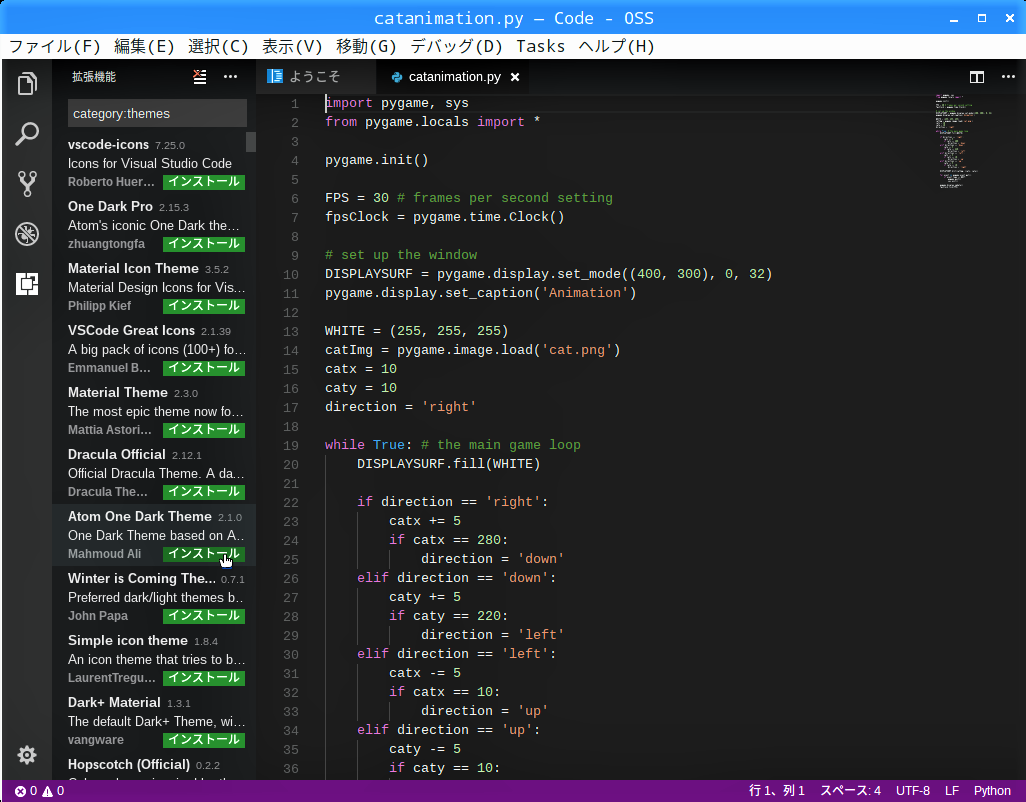
Task: Split the editor
Action: tap(976, 77)
